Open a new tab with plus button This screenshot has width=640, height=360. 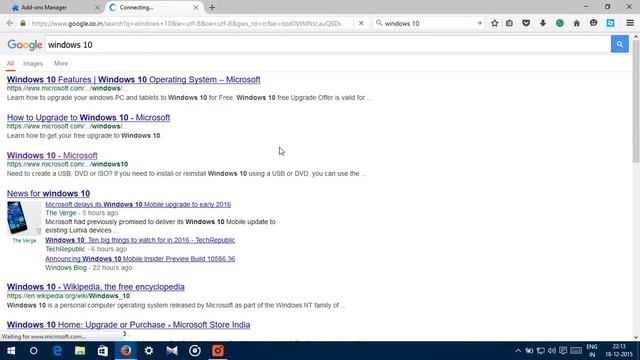coord(212,7)
